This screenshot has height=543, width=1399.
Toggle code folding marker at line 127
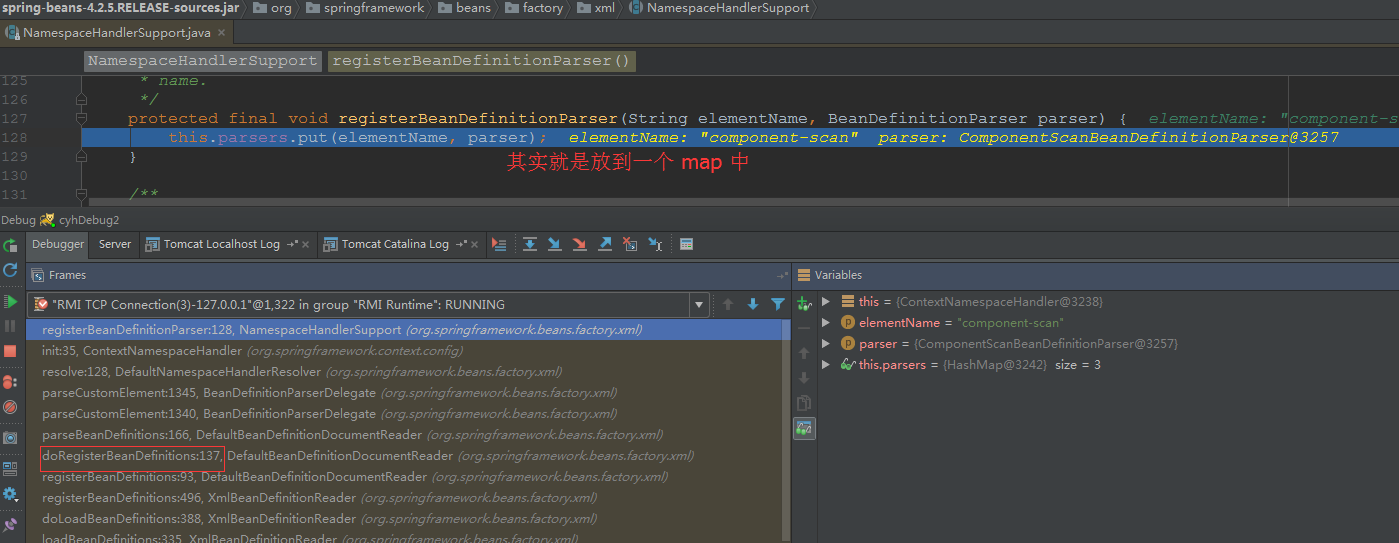(x=80, y=118)
